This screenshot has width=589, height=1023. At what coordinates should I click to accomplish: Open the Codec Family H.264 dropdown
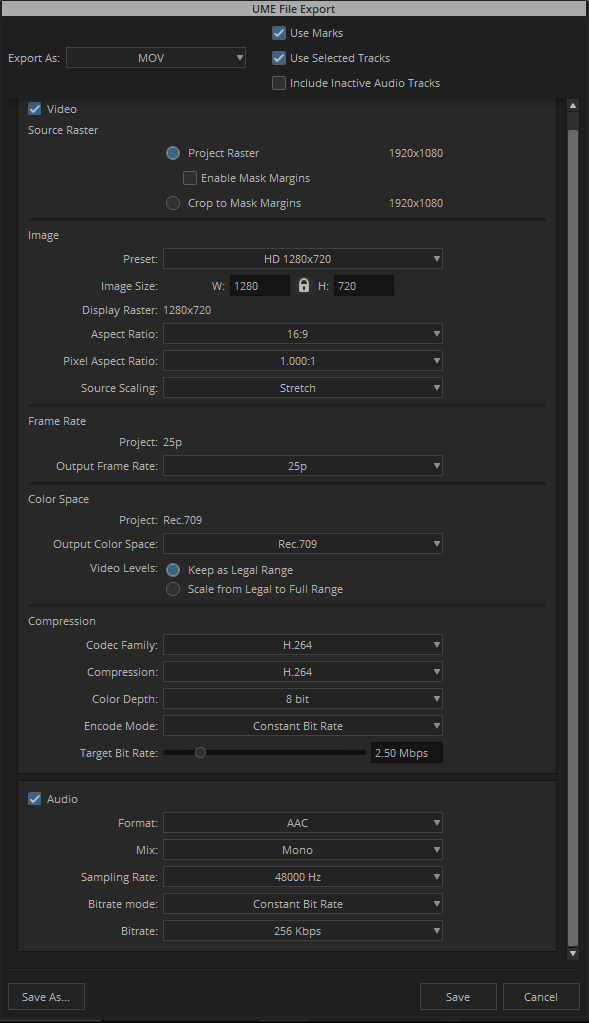pyautogui.click(x=303, y=645)
